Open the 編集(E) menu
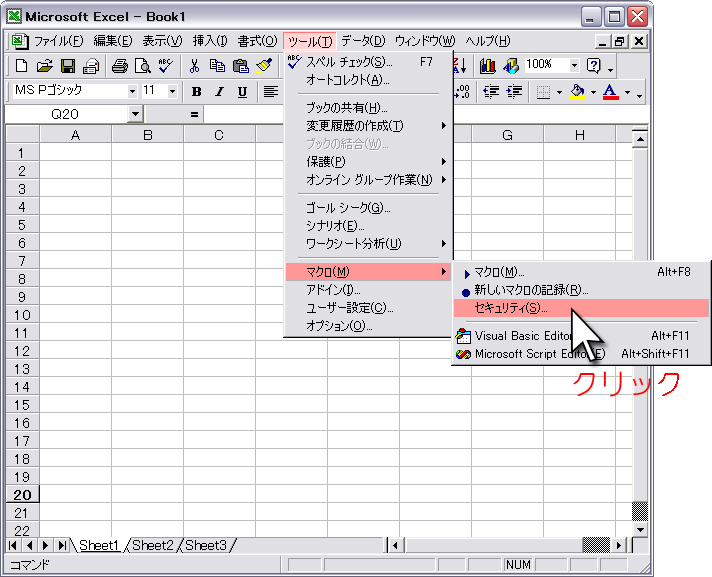The height and width of the screenshot is (577, 712). [113, 41]
